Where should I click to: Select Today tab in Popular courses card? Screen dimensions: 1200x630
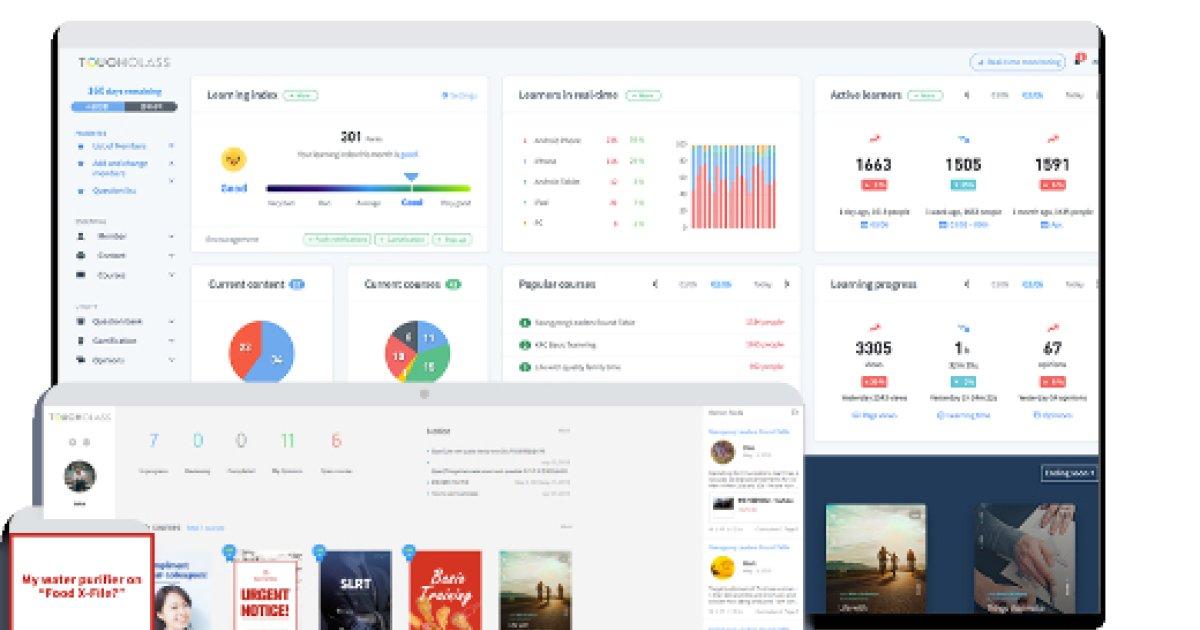click(763, 284)
